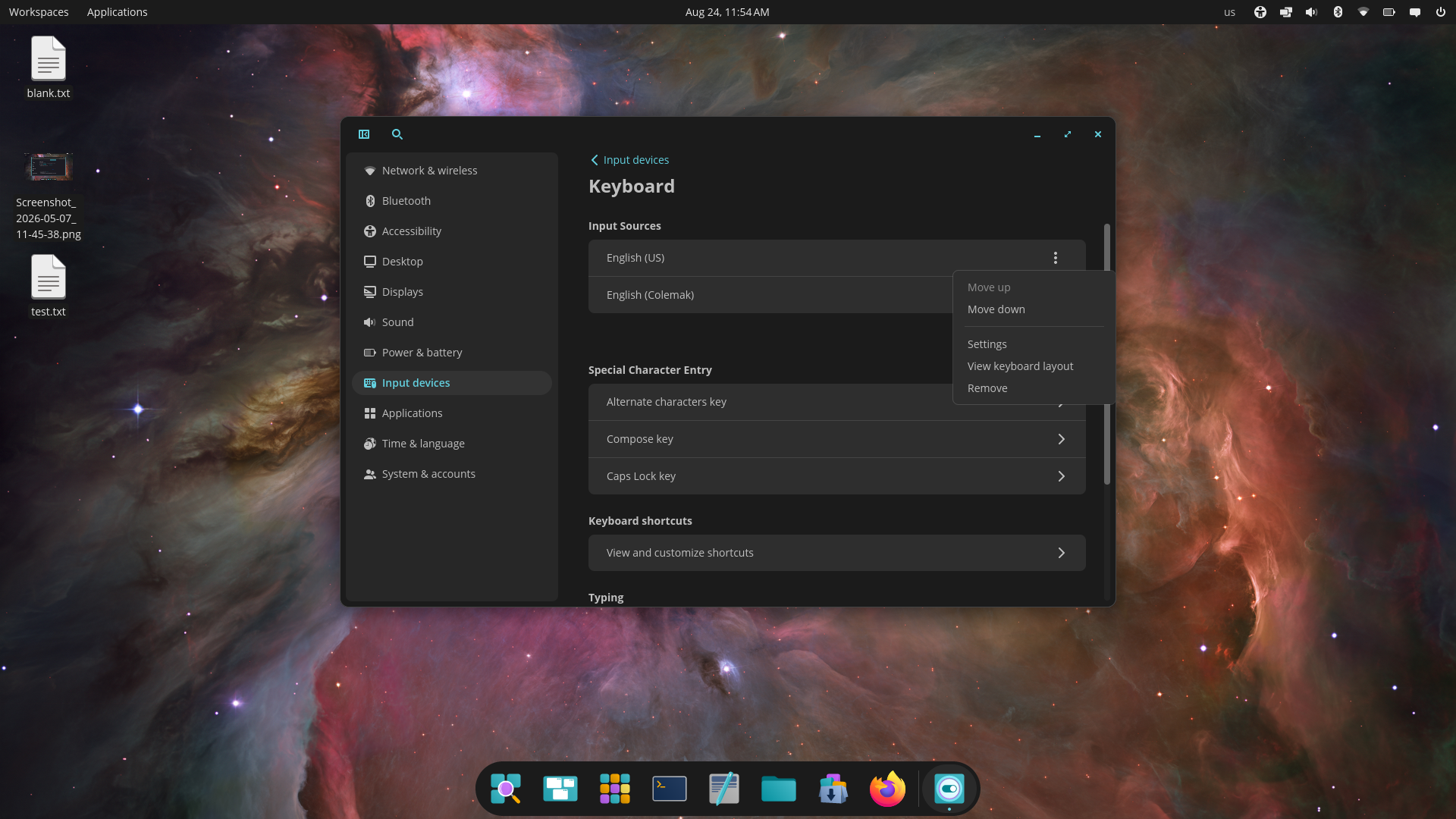The width and height of the screenshot is (1456, 819).
Task: Expand the Caps Lock key setting
Action: coord(837,476)
